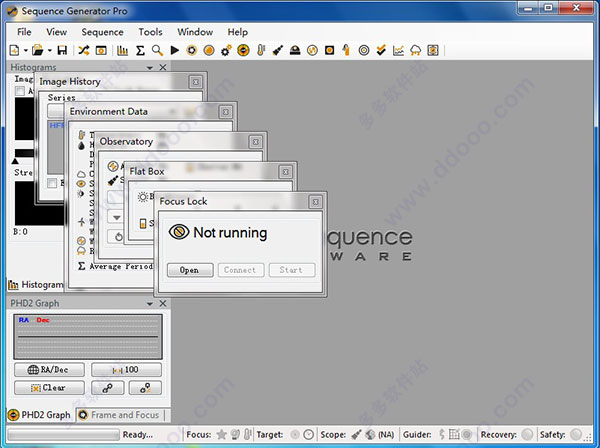The height and width of the screenshot is (448, 600).
Task: Open the Window menu
Action: click(x=195, y=32)
